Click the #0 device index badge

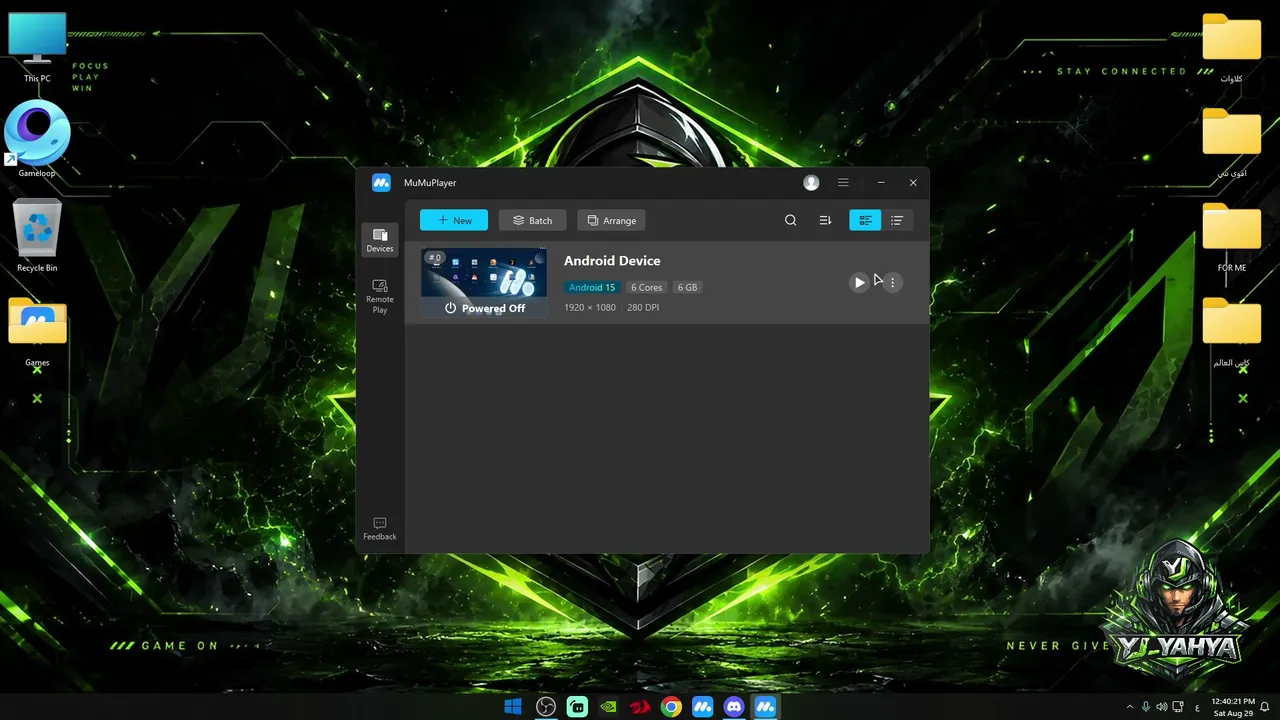[x=434, y=258]
